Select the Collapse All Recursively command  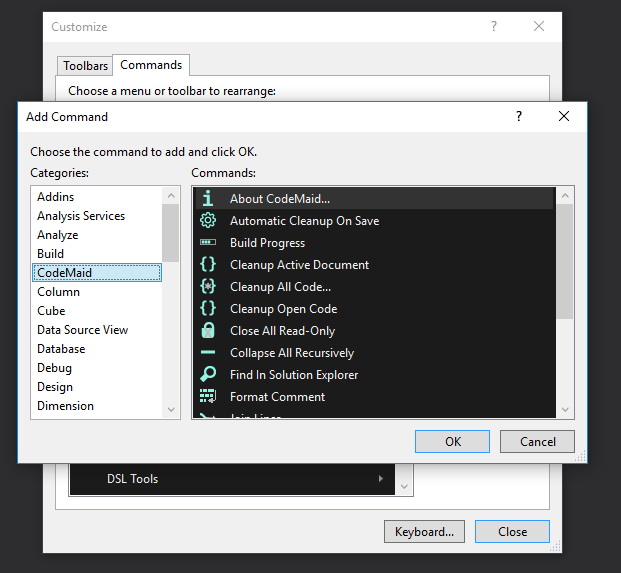374,352
